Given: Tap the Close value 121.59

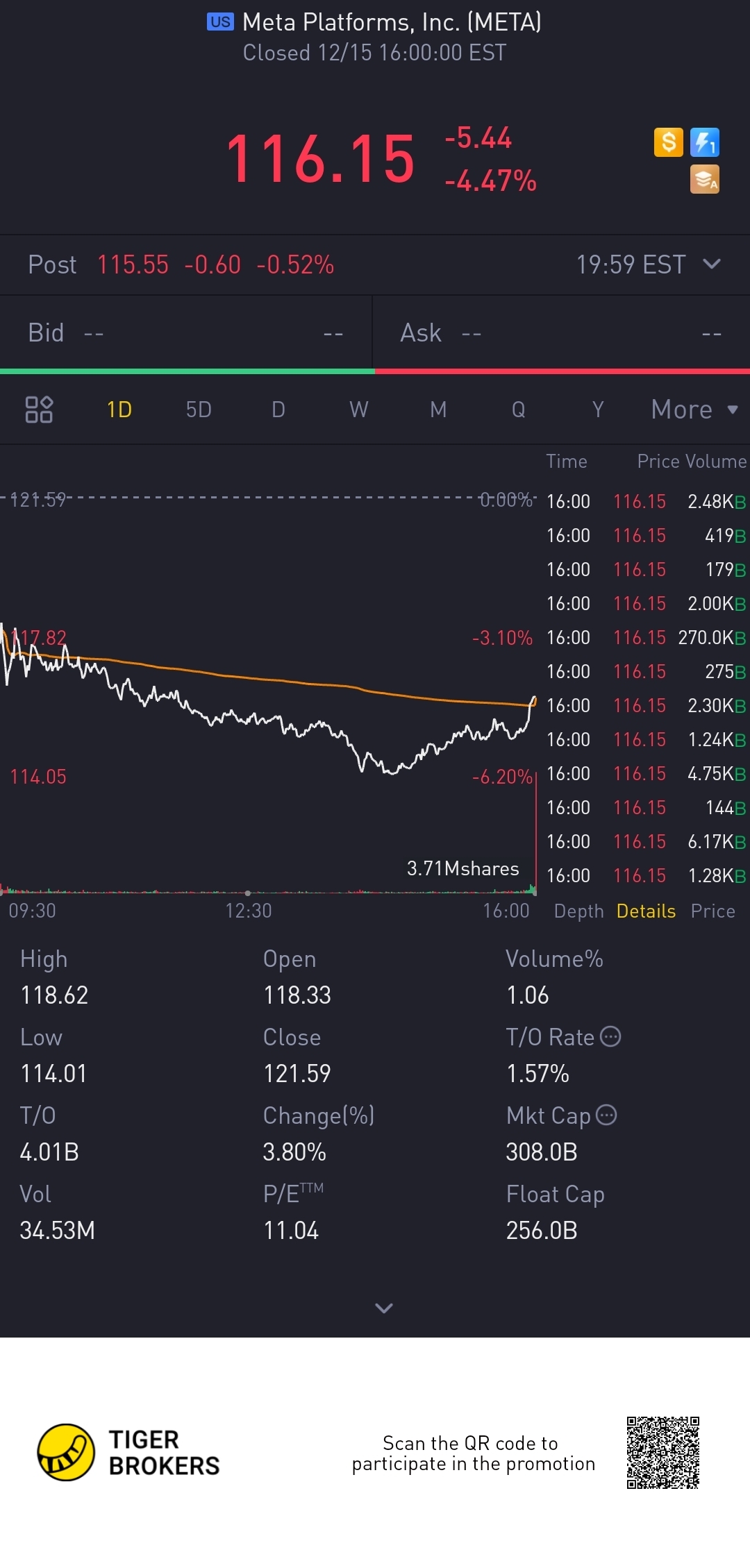Looking at the screenshot, I should [297, 1073].
